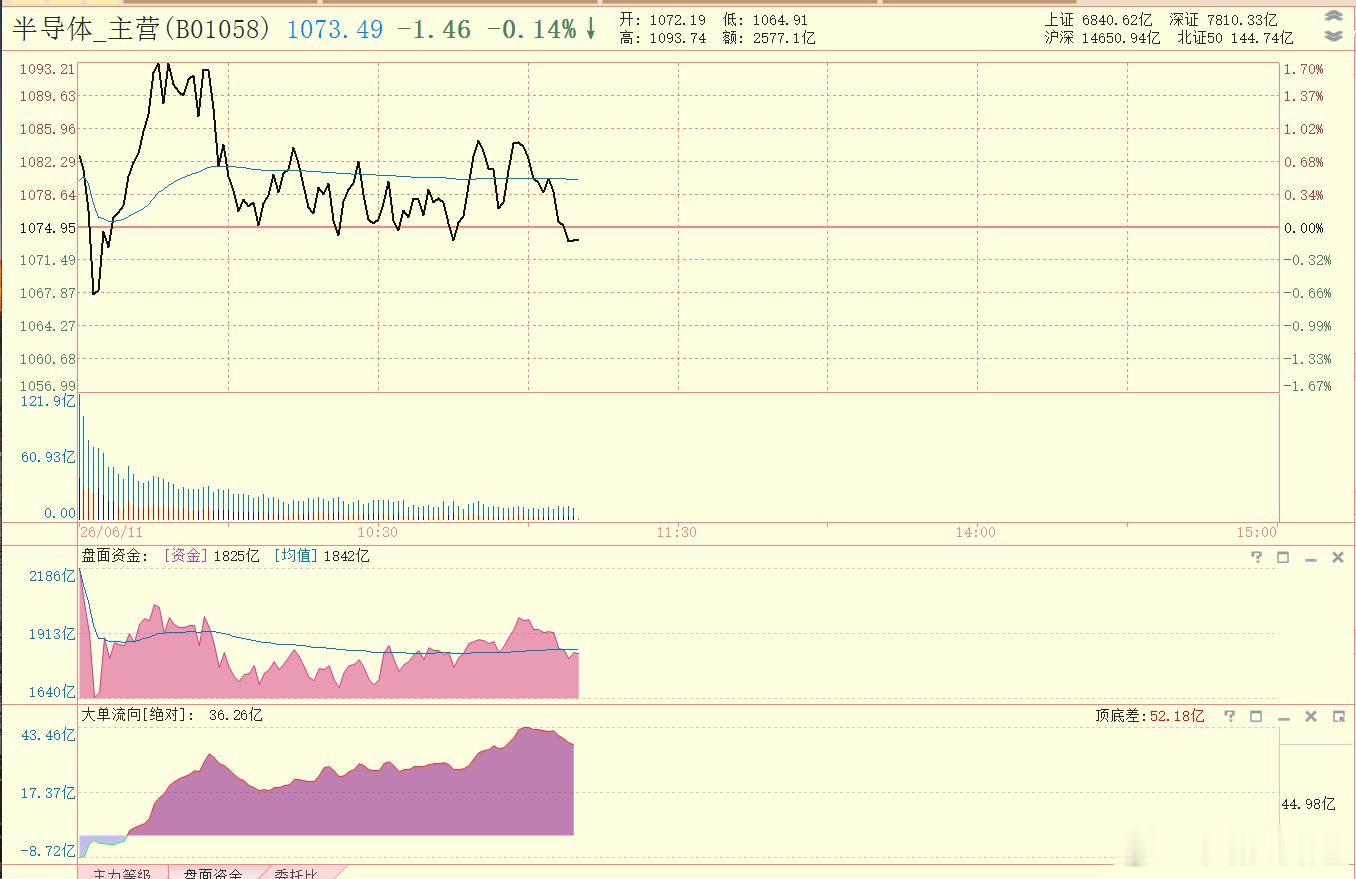Click the 0.00% right axis label
The height and width of the screenshot is (879, 1356).
coord(1304,228)
